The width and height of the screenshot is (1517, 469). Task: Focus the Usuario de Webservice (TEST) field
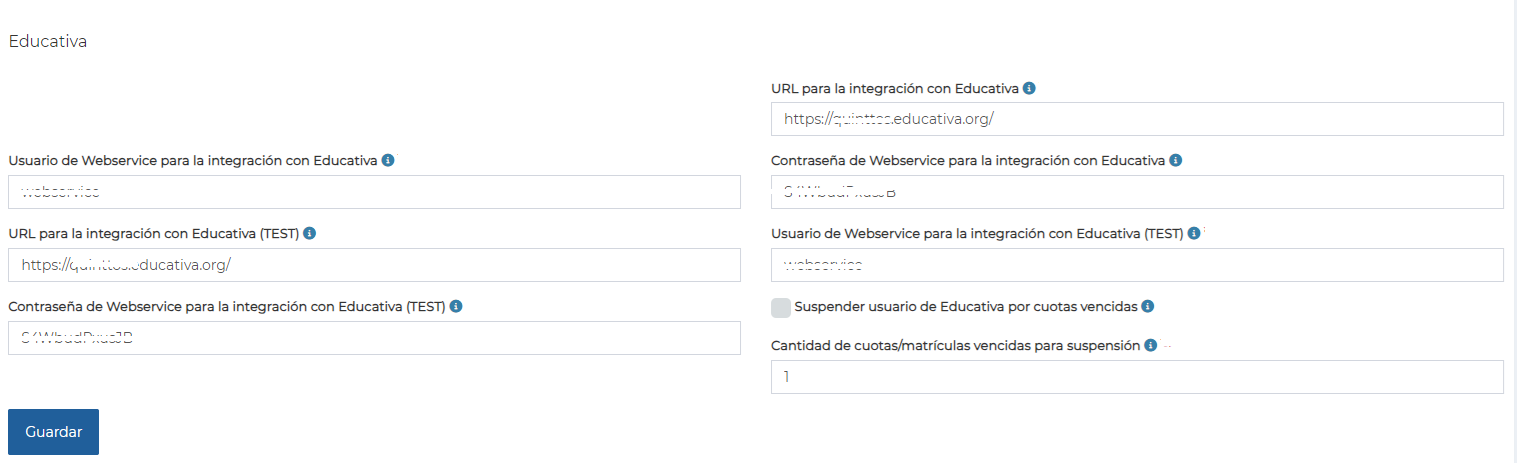pyautogui.click(x=1137, y=265)
